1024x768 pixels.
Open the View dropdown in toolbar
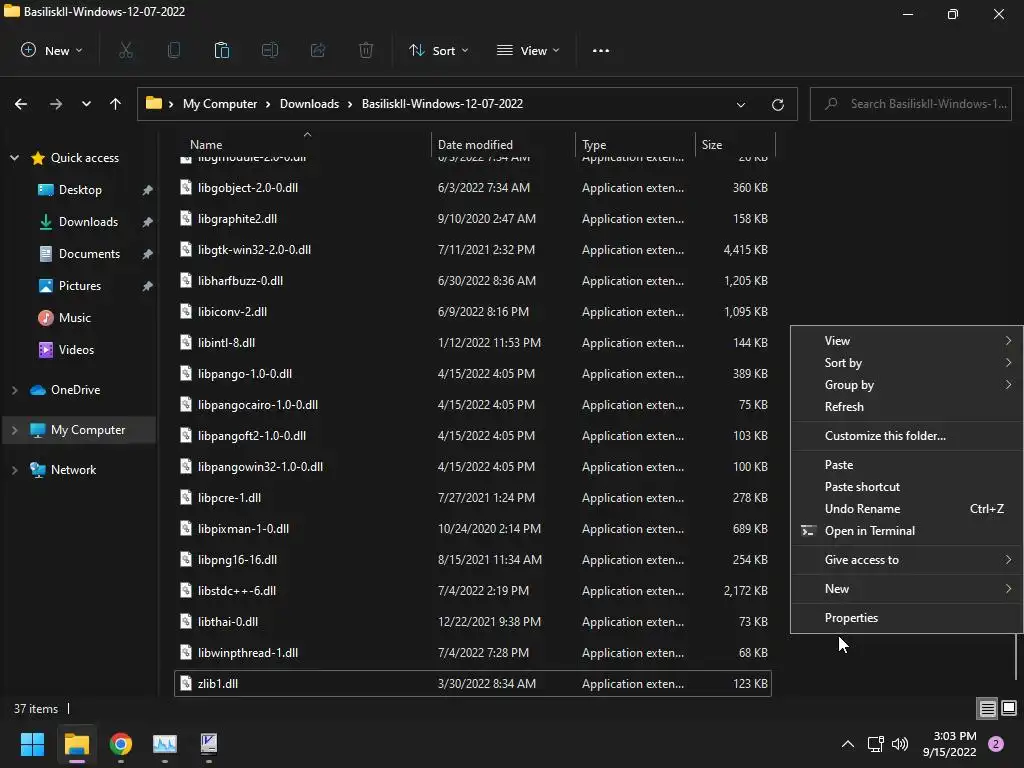(x=528, y=50)
